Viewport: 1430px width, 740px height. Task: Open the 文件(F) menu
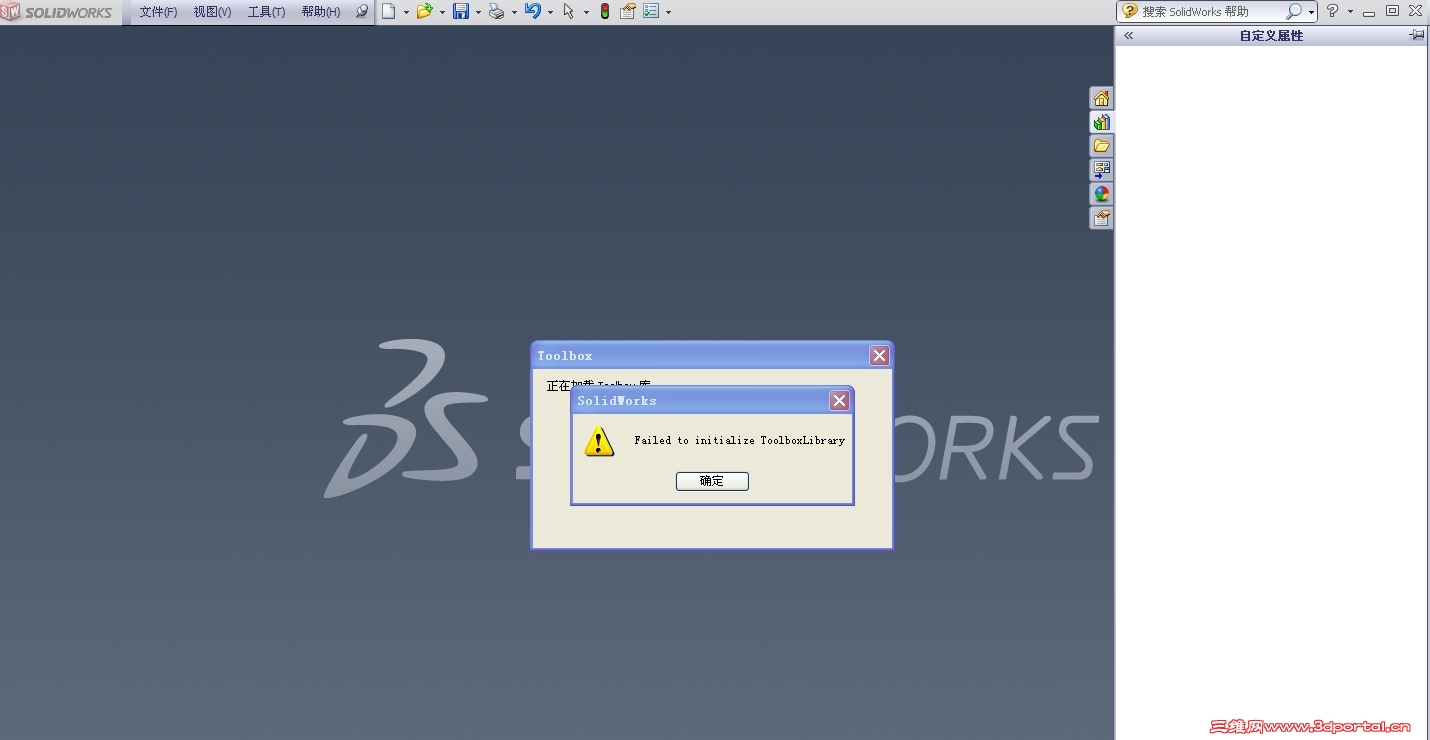(158, 12)
